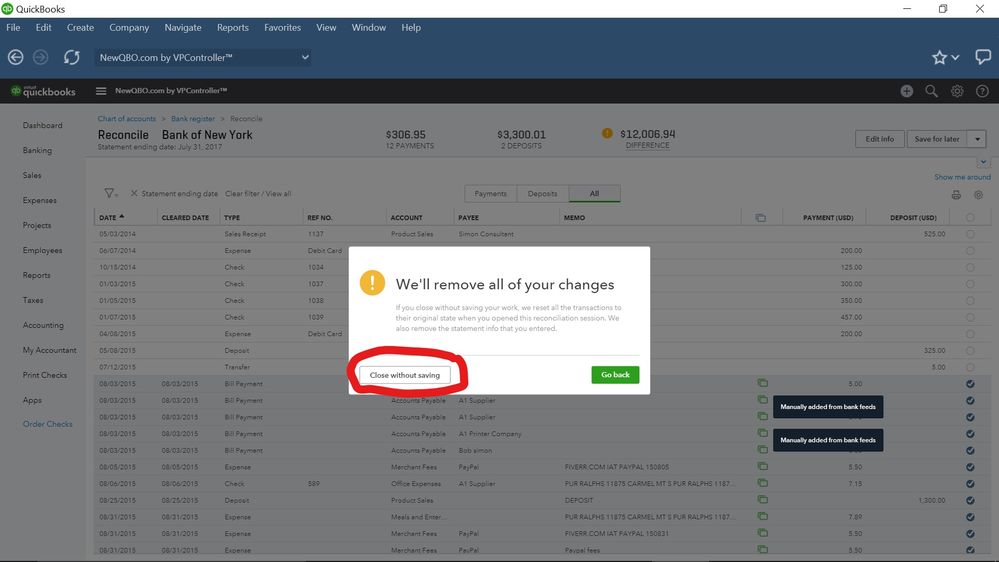
Task: Open the settings gear icon in header
Action: [x=957, y=91]
